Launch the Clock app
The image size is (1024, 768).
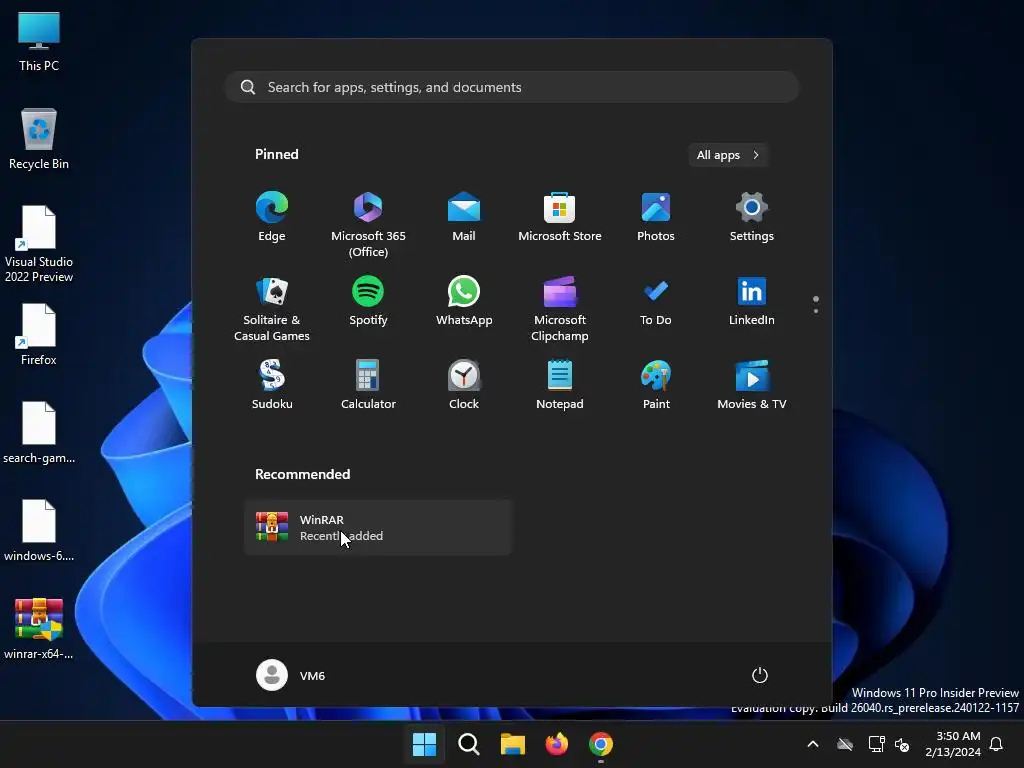click(x=464, y=385)
